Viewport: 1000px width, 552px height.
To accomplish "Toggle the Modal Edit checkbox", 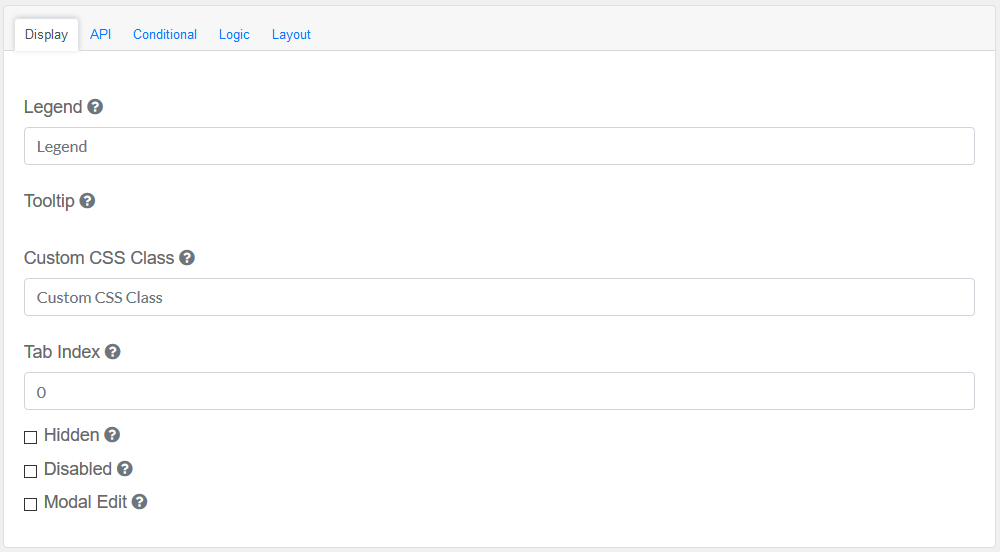I will pos(31,504).
